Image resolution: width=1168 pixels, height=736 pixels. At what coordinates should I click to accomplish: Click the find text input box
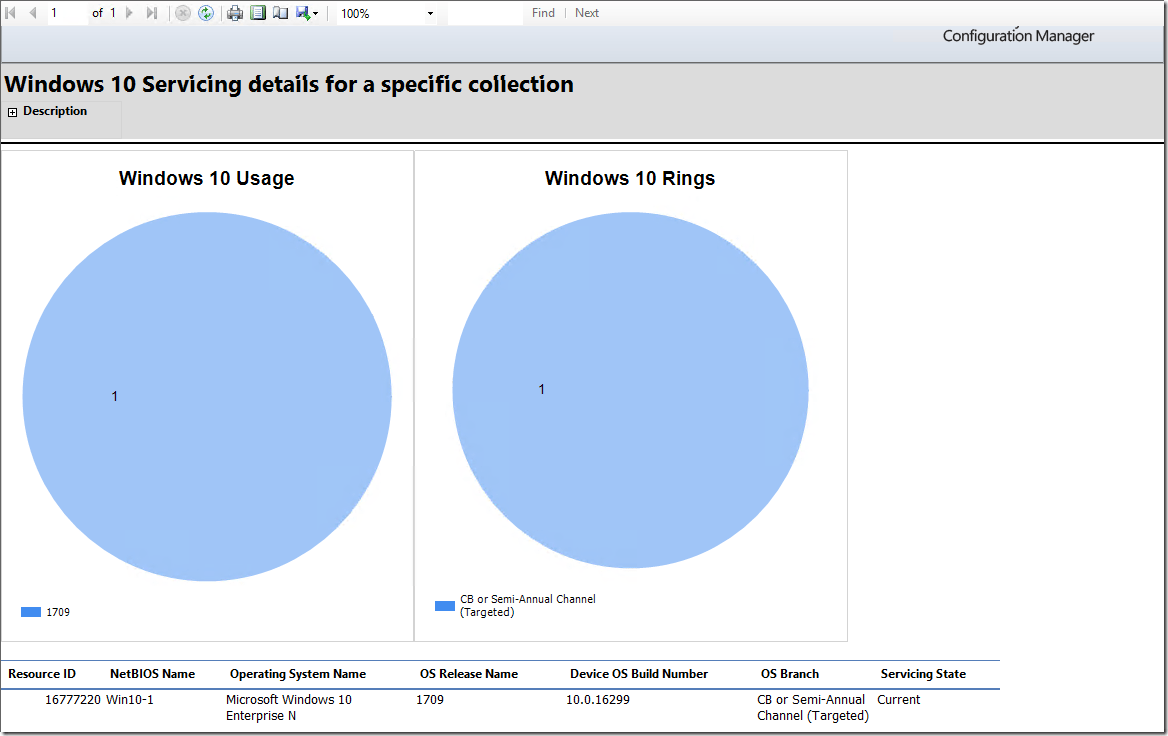[484, 13]
